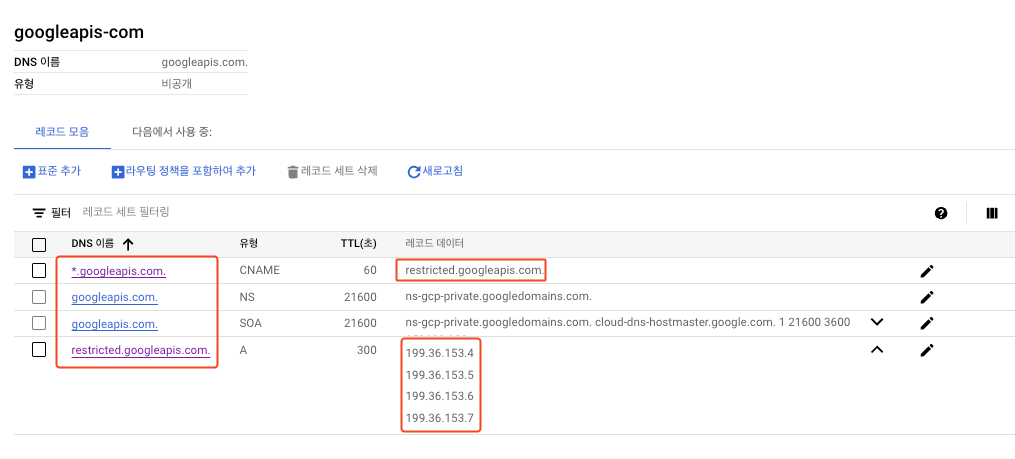The width and height of the screenshot is (1015, 459).
Task: Click the TTL(초) column header
Action: (358, 243)
